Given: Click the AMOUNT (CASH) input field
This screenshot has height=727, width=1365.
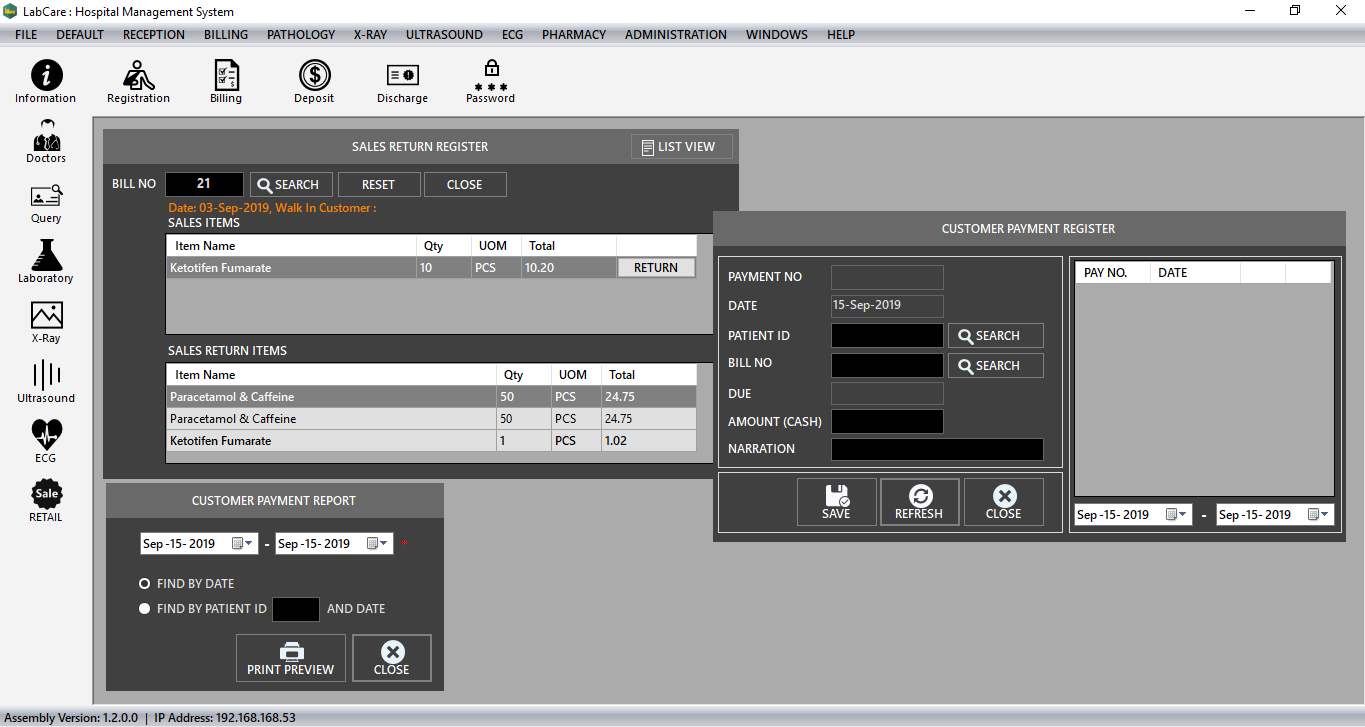Looking at the screenshot, I should tap(887, 421).
